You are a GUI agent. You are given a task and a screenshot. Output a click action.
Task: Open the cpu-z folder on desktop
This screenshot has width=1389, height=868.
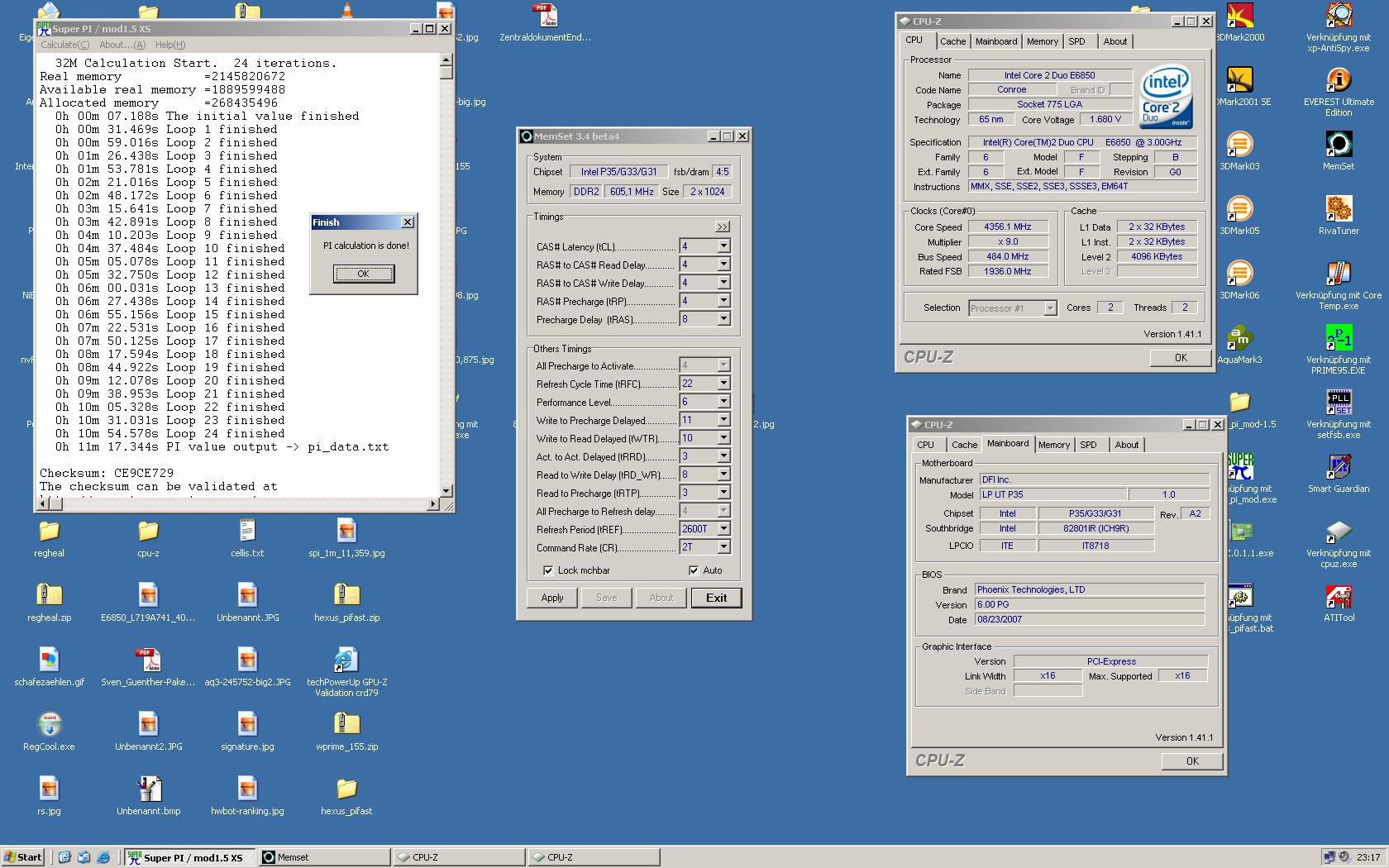[148, 531]
